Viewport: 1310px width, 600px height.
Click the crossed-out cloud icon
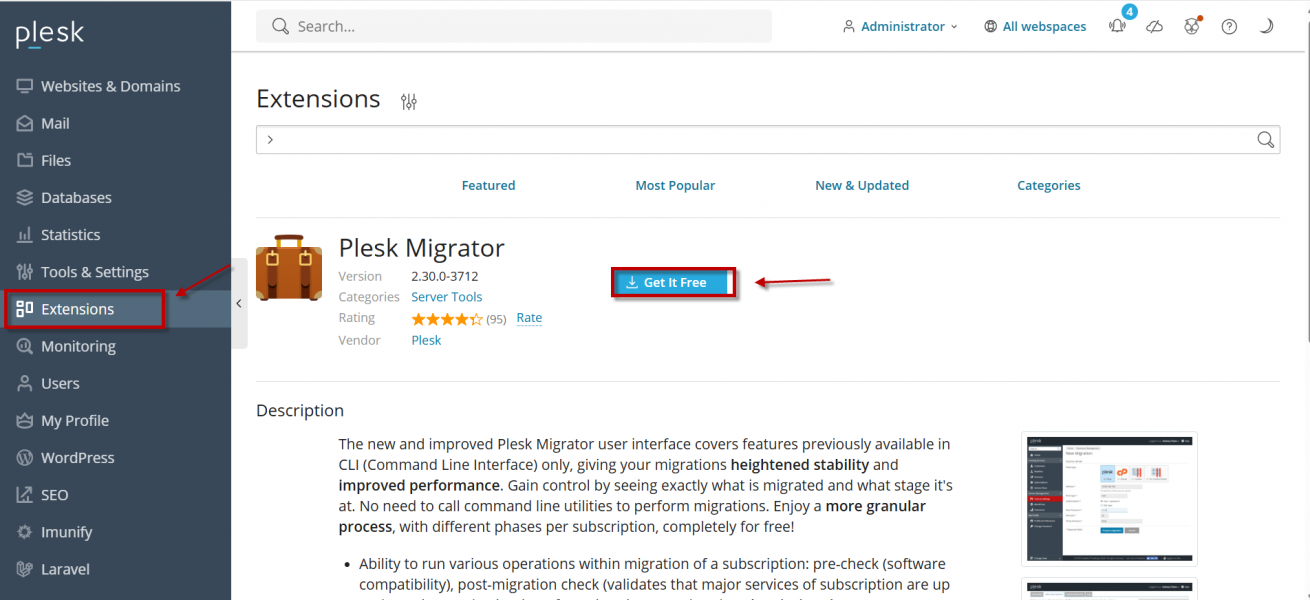click(x=1154, y=27)
